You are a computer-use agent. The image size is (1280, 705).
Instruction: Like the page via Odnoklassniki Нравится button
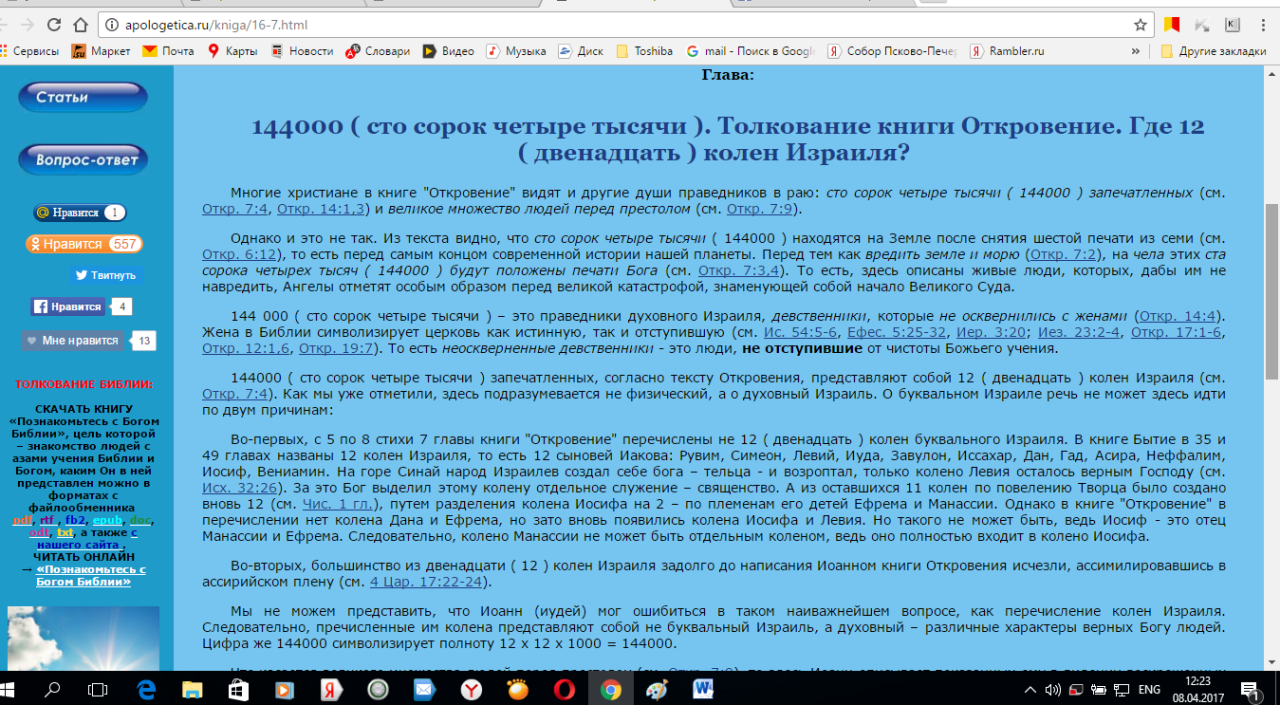84,244
